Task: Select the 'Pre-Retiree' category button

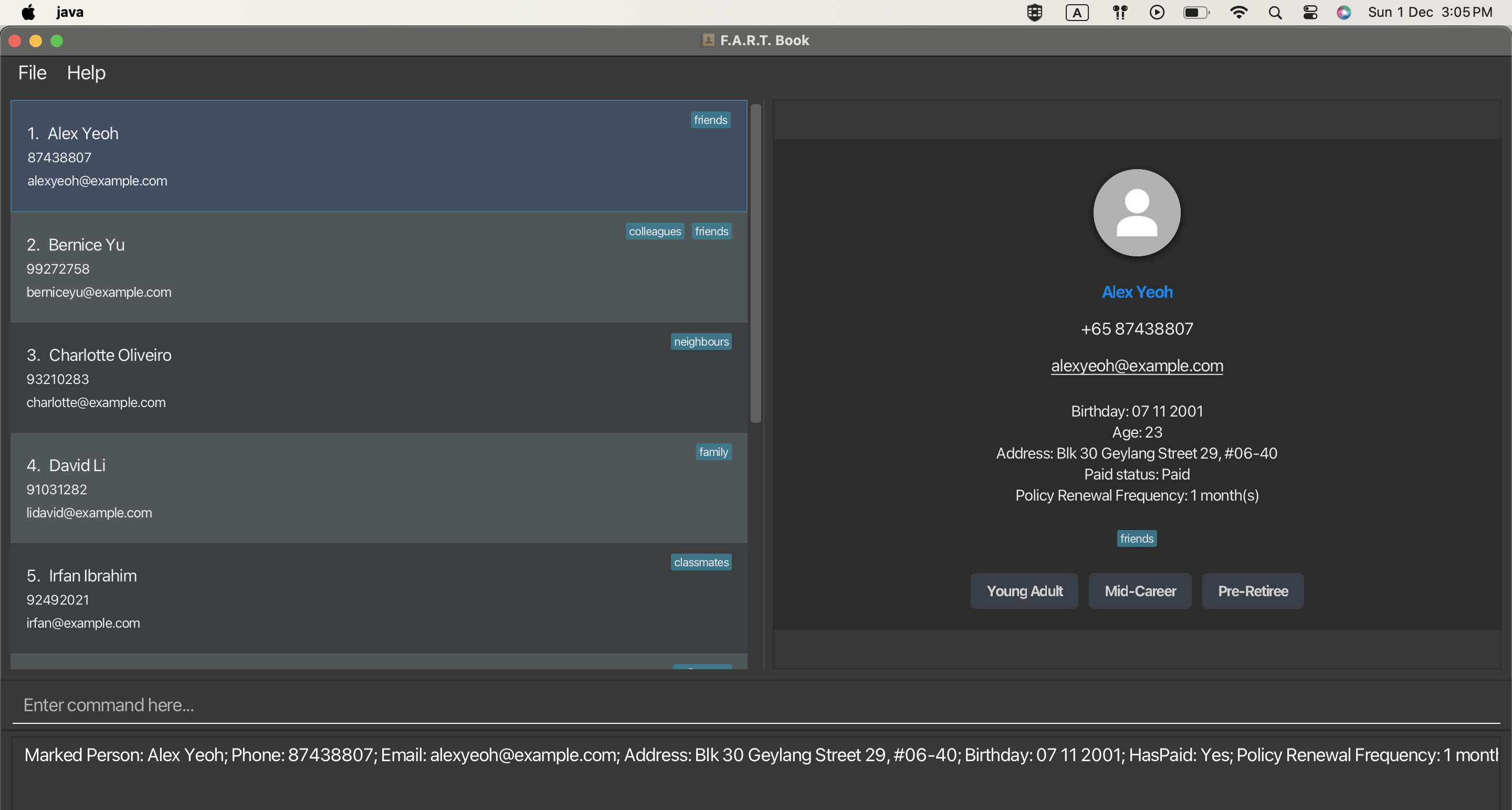Action: coord(1252,590)
